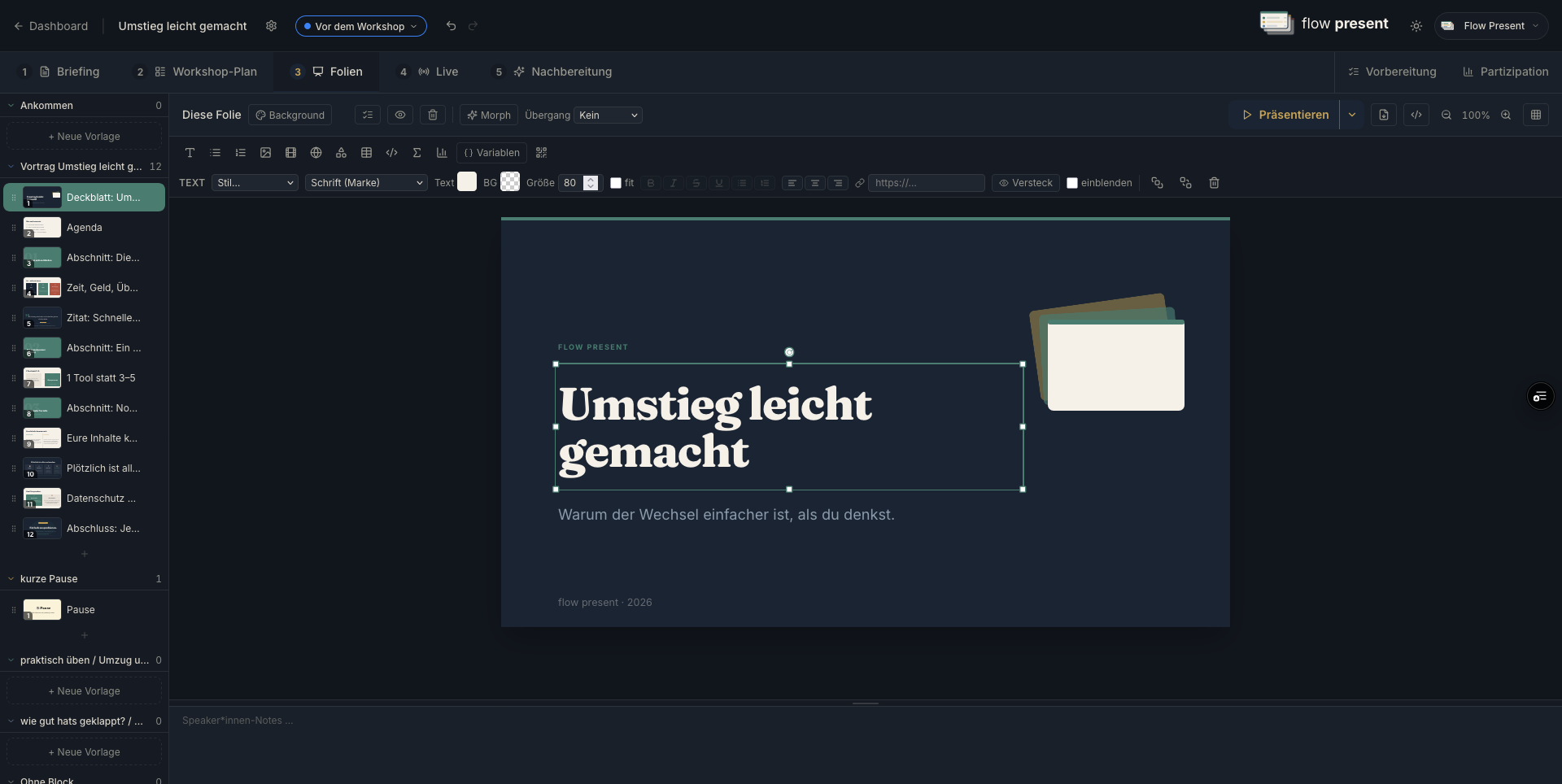Open settings gear next to the workshop title
Screen dimensions: 1562x784
pos(271,26)
